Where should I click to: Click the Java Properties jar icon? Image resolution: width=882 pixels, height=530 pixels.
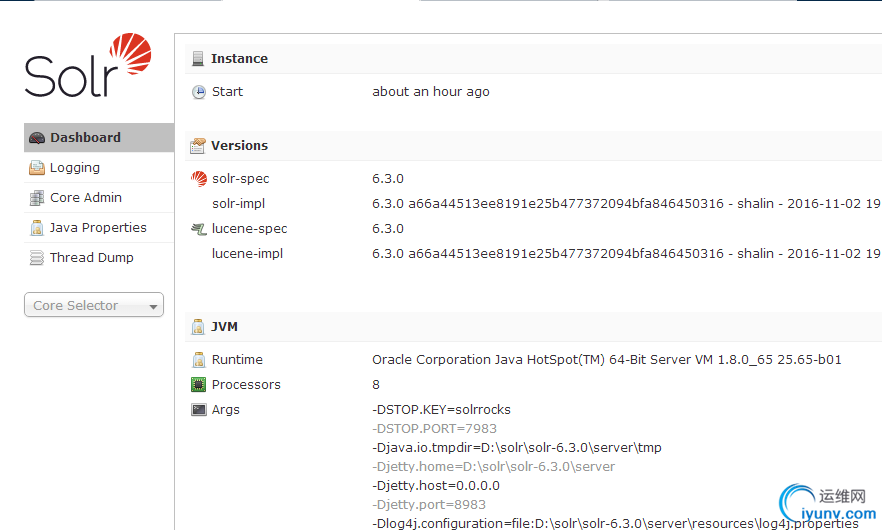coord(37,228)
